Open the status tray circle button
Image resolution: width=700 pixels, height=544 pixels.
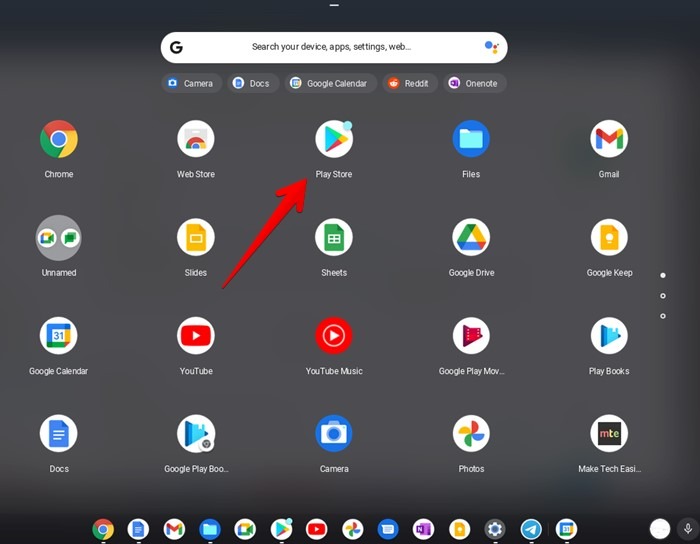[660, 529]
